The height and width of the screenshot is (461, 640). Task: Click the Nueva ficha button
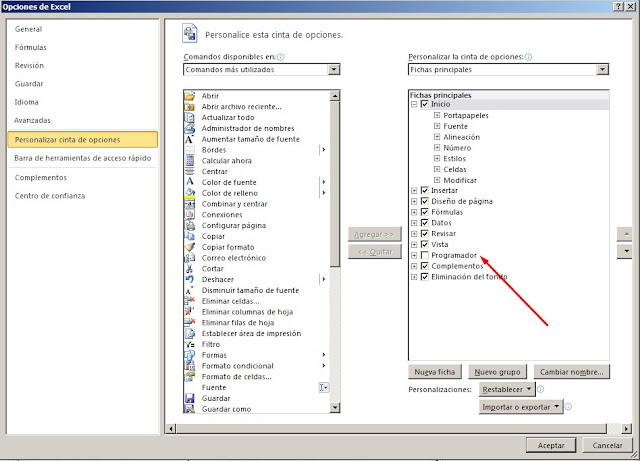point(435,372)
